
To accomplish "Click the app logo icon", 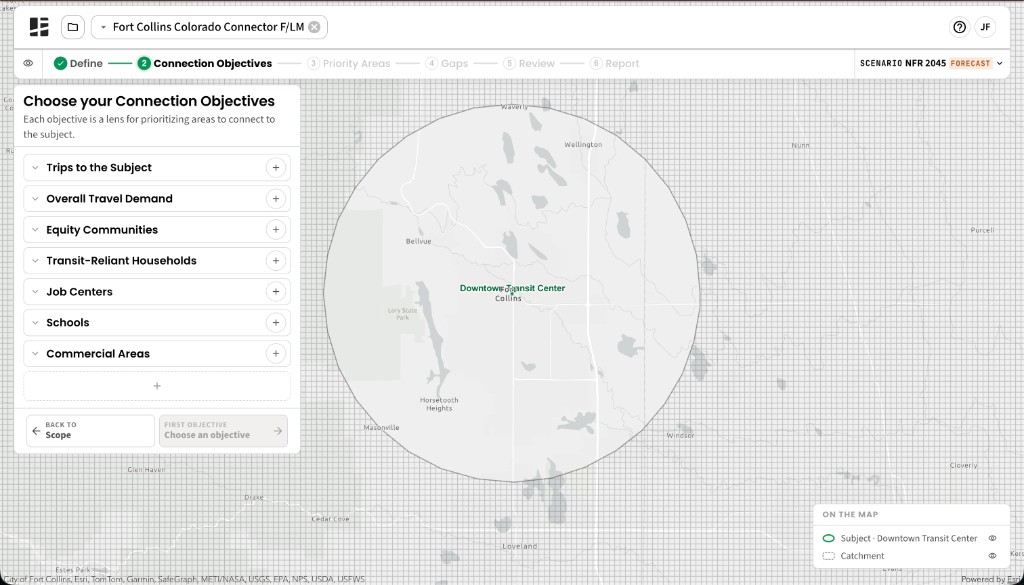I will click(x=39, y=27).
